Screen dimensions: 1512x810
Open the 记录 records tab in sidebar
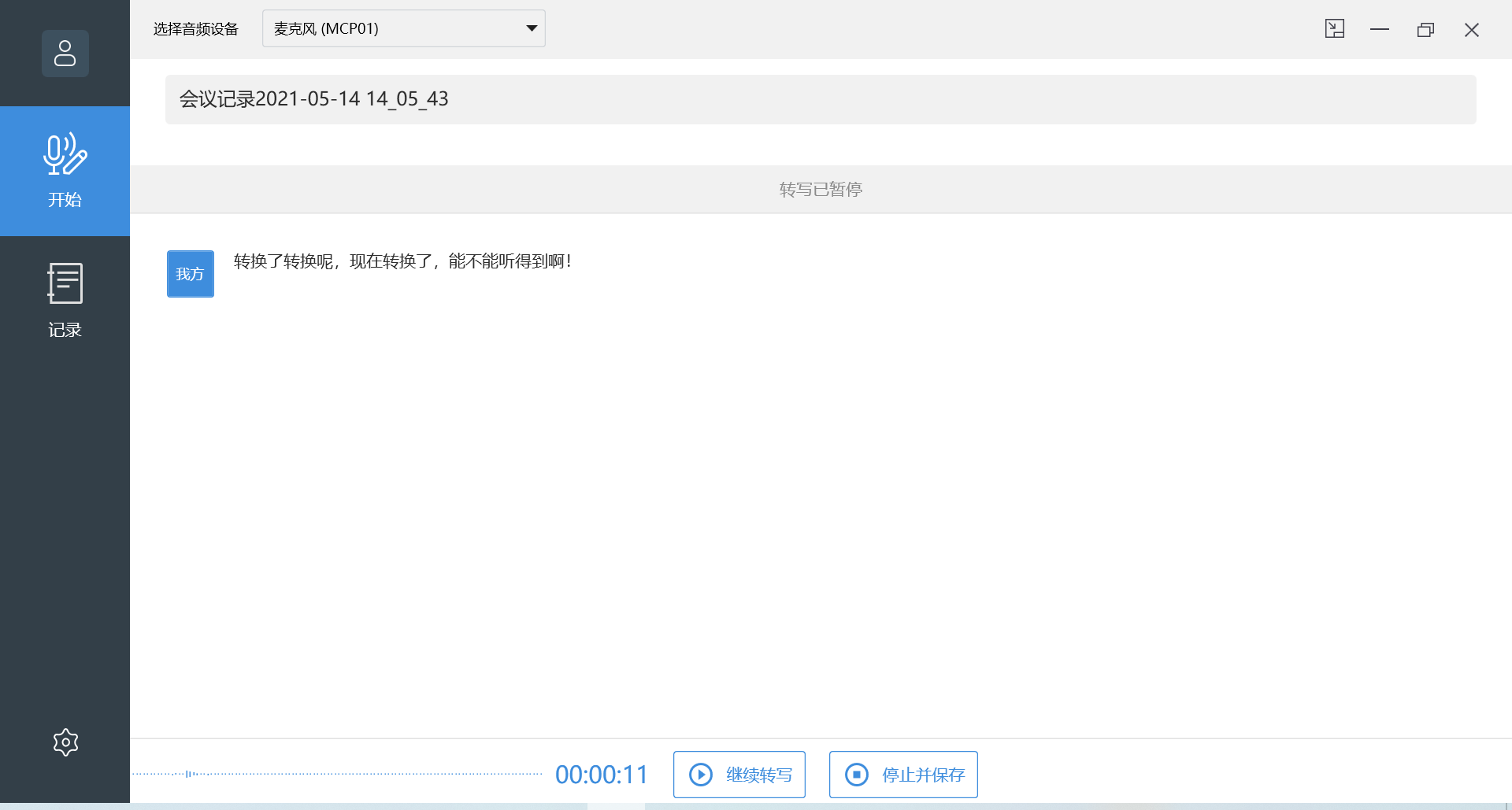pos(65,301)
